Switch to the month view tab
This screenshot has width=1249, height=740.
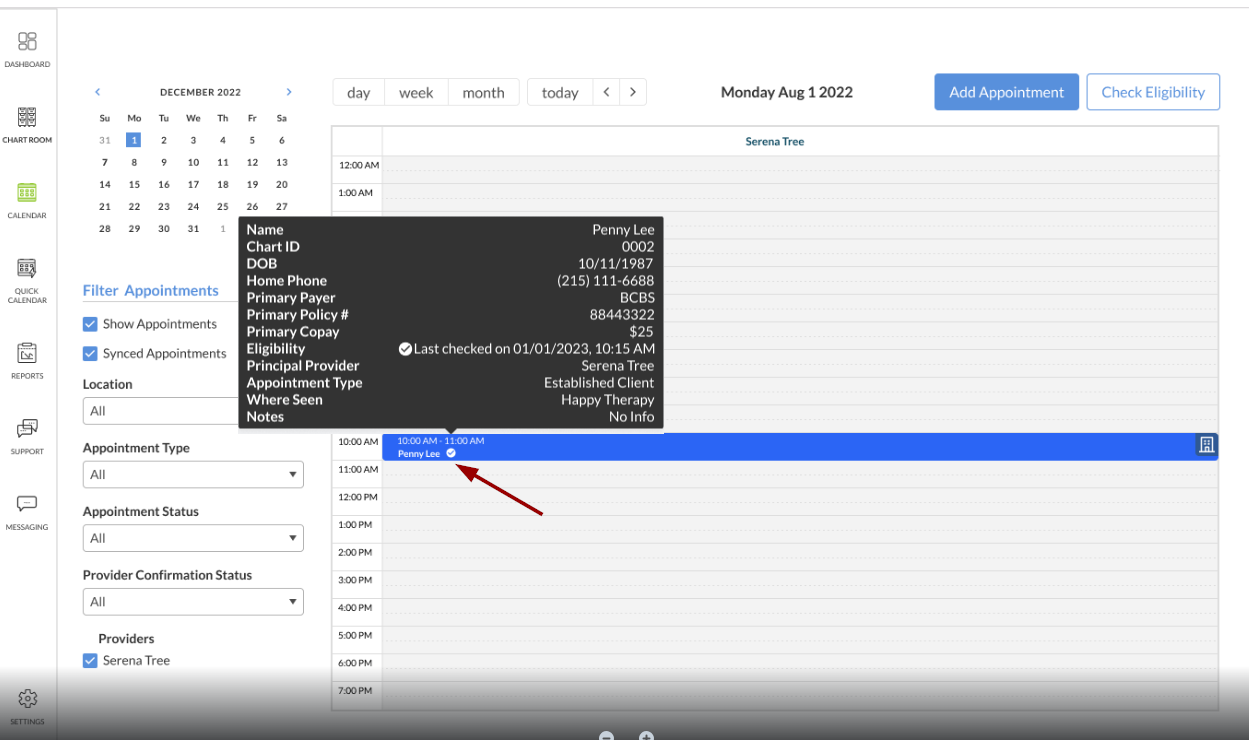click(483, 92)
